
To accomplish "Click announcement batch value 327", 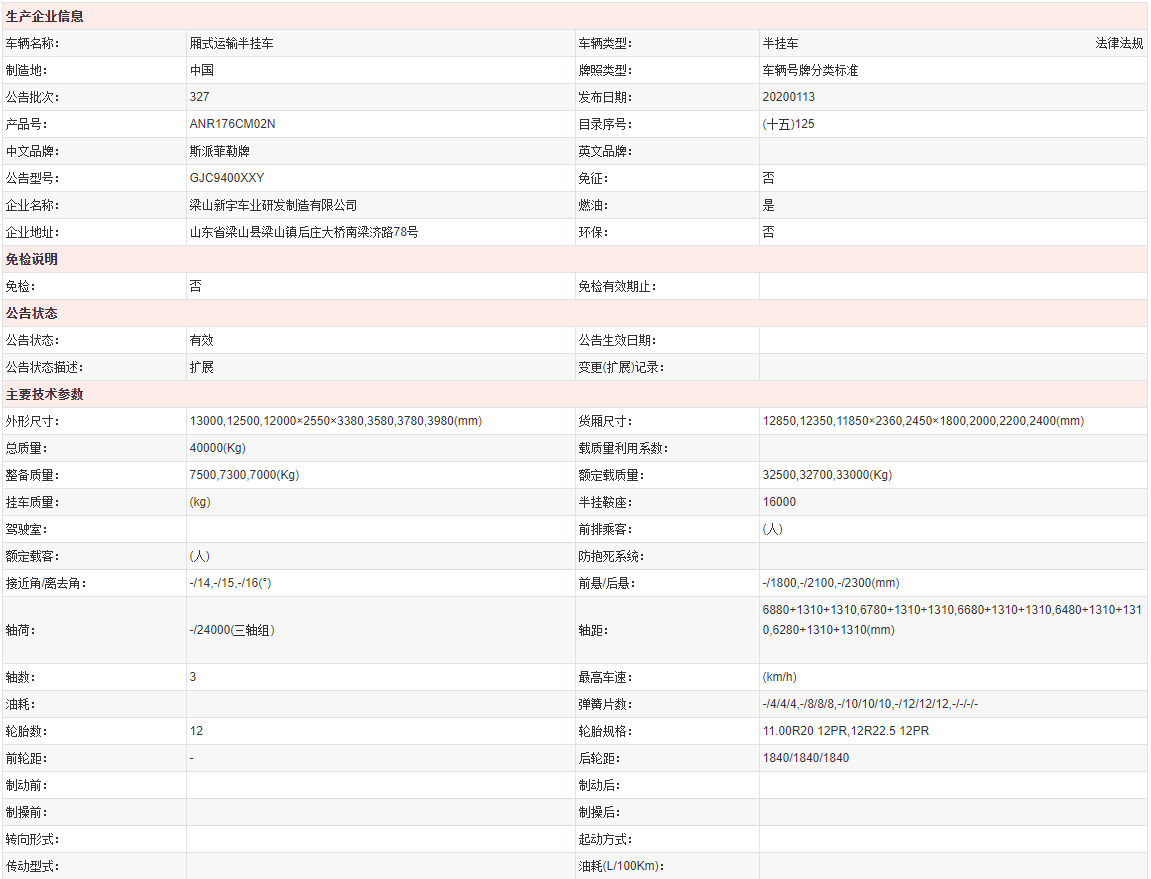I will tap(199, 97).
